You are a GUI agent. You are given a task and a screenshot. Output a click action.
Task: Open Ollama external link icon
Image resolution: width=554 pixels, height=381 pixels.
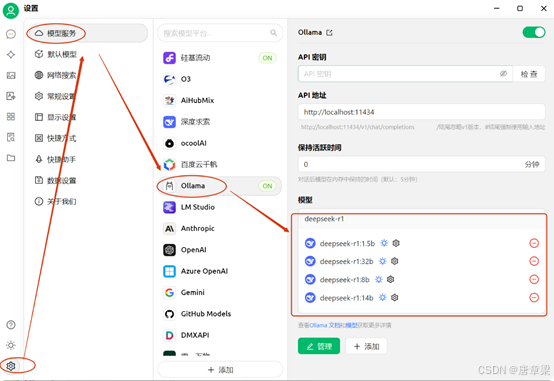coord(329,33)
